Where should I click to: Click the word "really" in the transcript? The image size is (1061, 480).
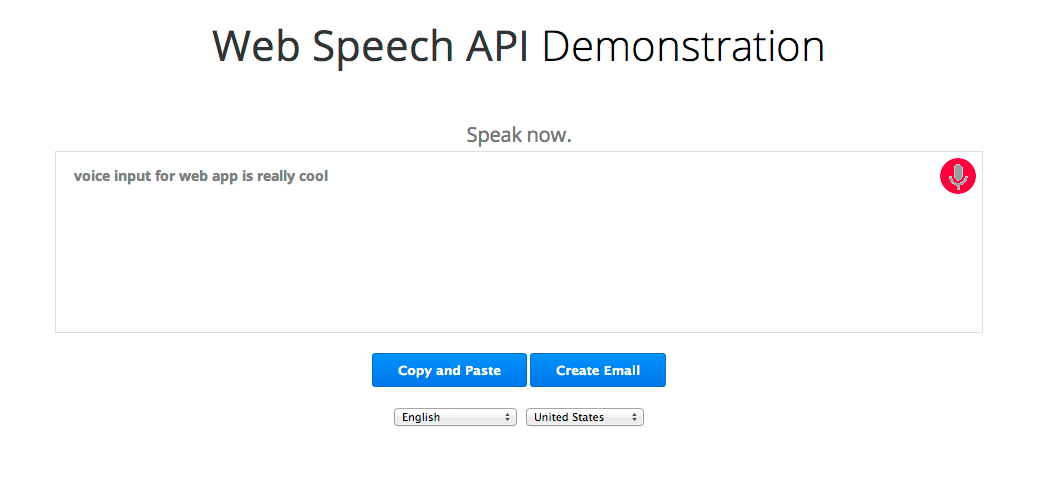275,177
